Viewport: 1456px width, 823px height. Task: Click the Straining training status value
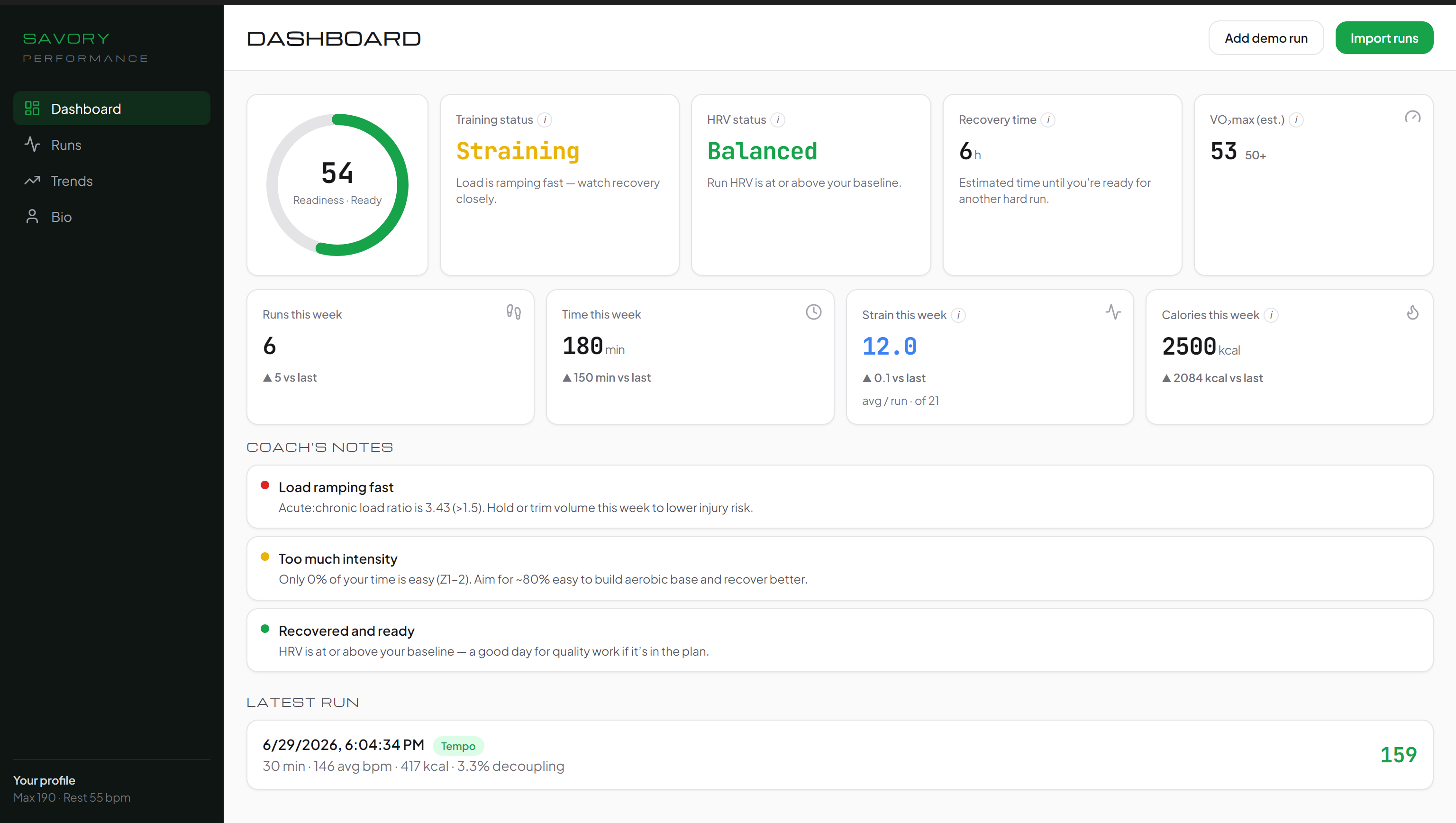[x=518, y=152]
